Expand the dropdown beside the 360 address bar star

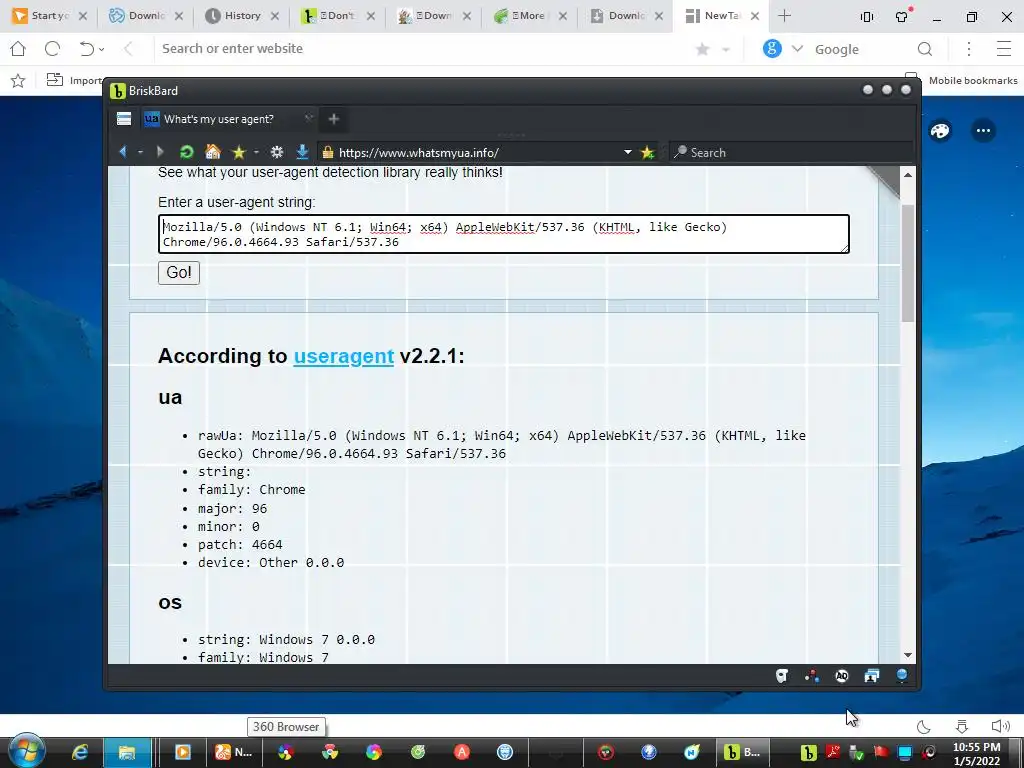tap(726, 50)
